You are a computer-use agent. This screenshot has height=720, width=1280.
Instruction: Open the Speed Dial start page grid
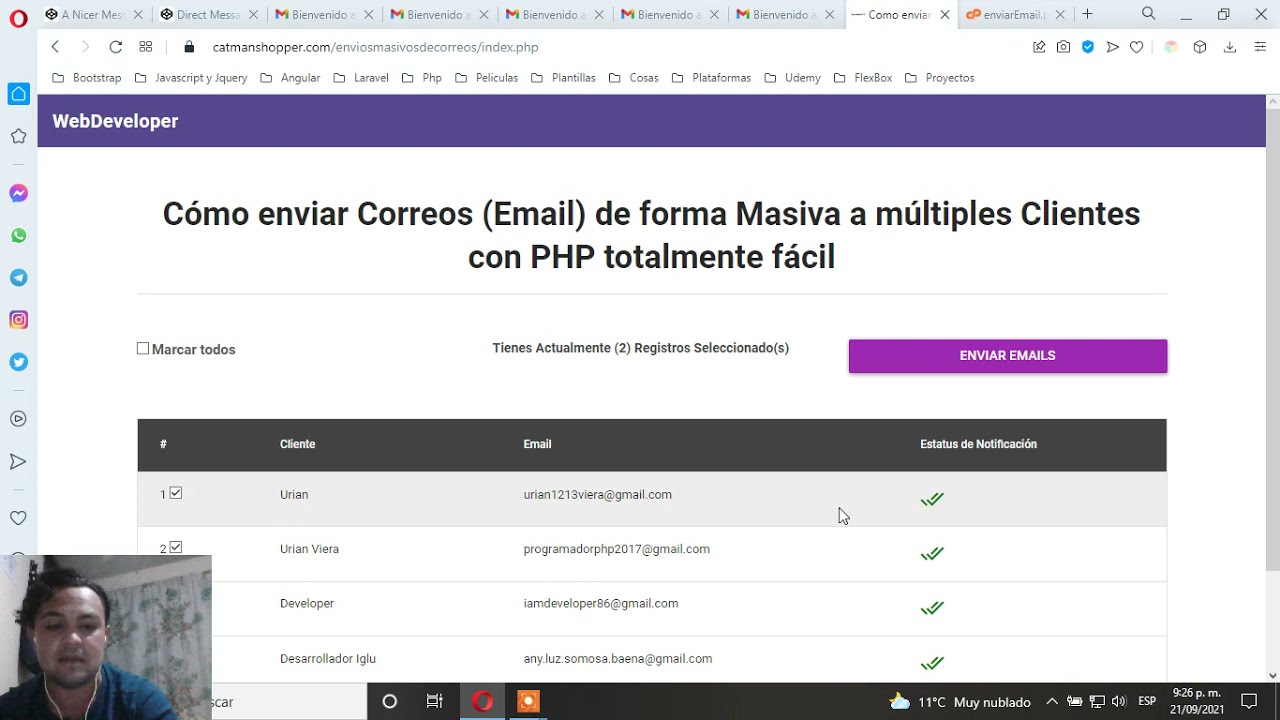(x=146, y=47)
